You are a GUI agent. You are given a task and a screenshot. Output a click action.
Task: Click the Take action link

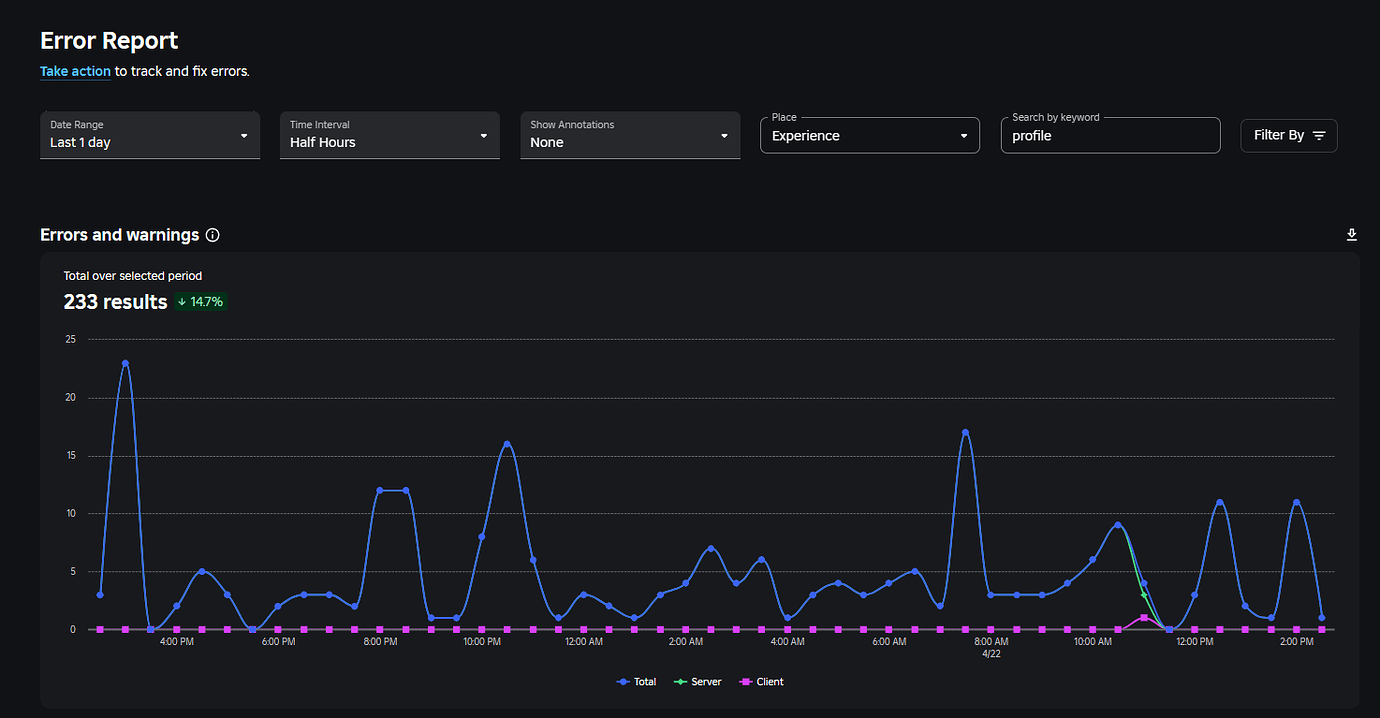pos(75,71)
